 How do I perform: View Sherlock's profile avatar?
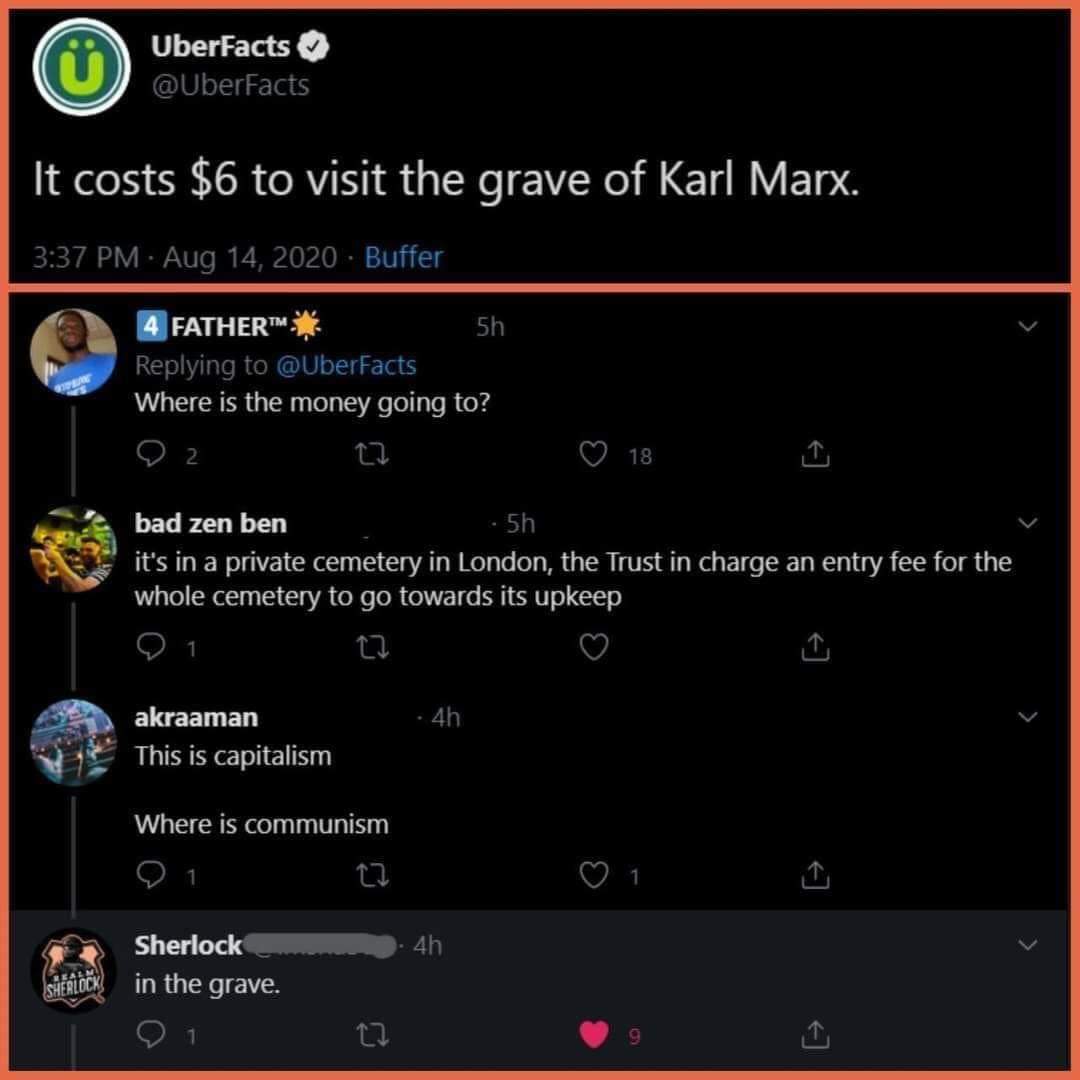click(x=73, y=970)
